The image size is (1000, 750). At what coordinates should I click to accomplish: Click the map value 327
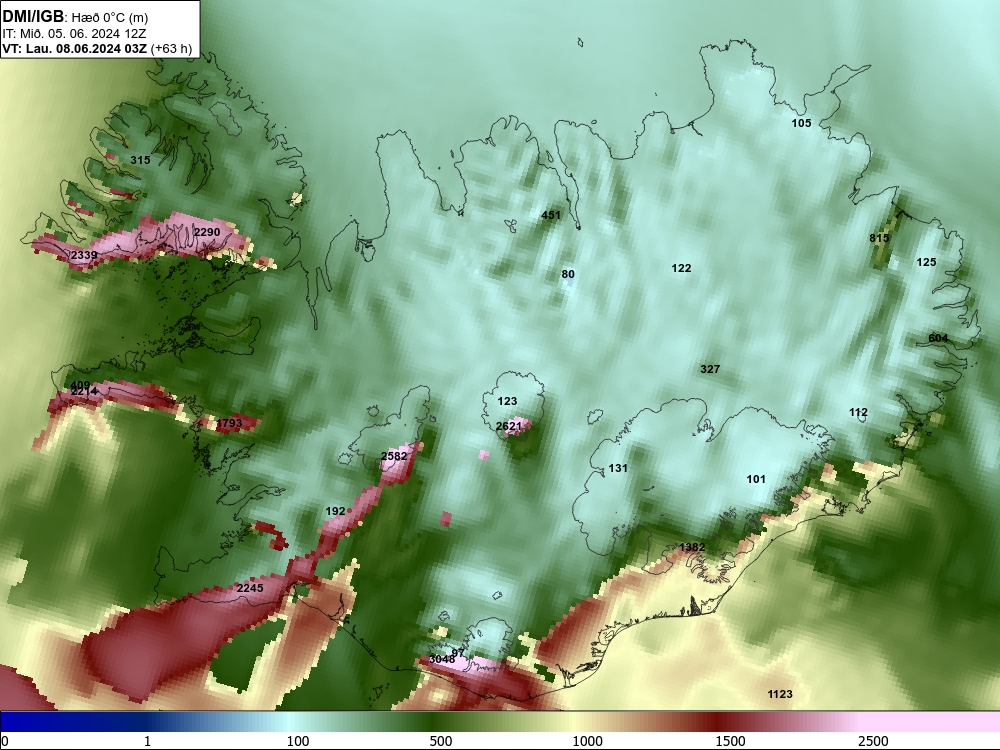pyautogui.click(x=710, y=369)
